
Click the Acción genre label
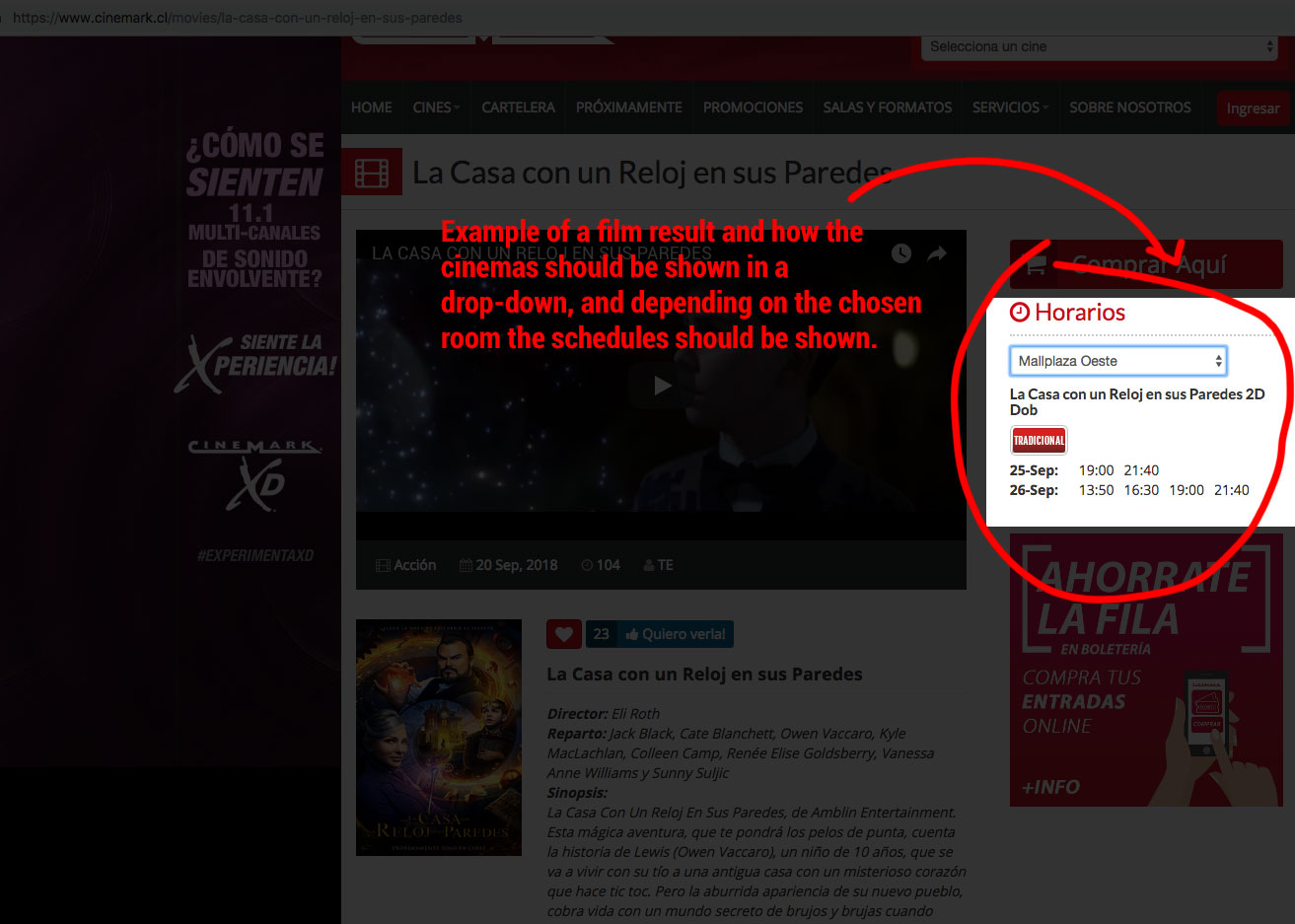click(x=405, y=565)
